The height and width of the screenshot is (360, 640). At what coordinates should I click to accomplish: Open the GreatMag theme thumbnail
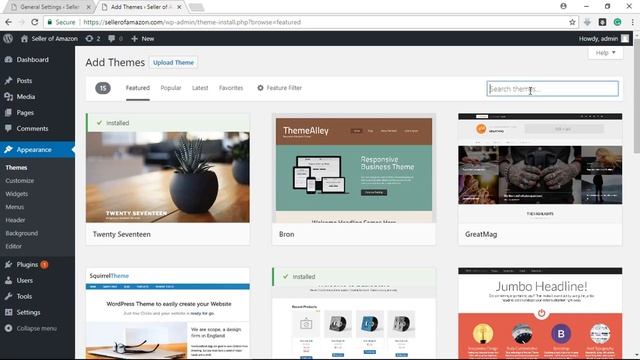540,168
